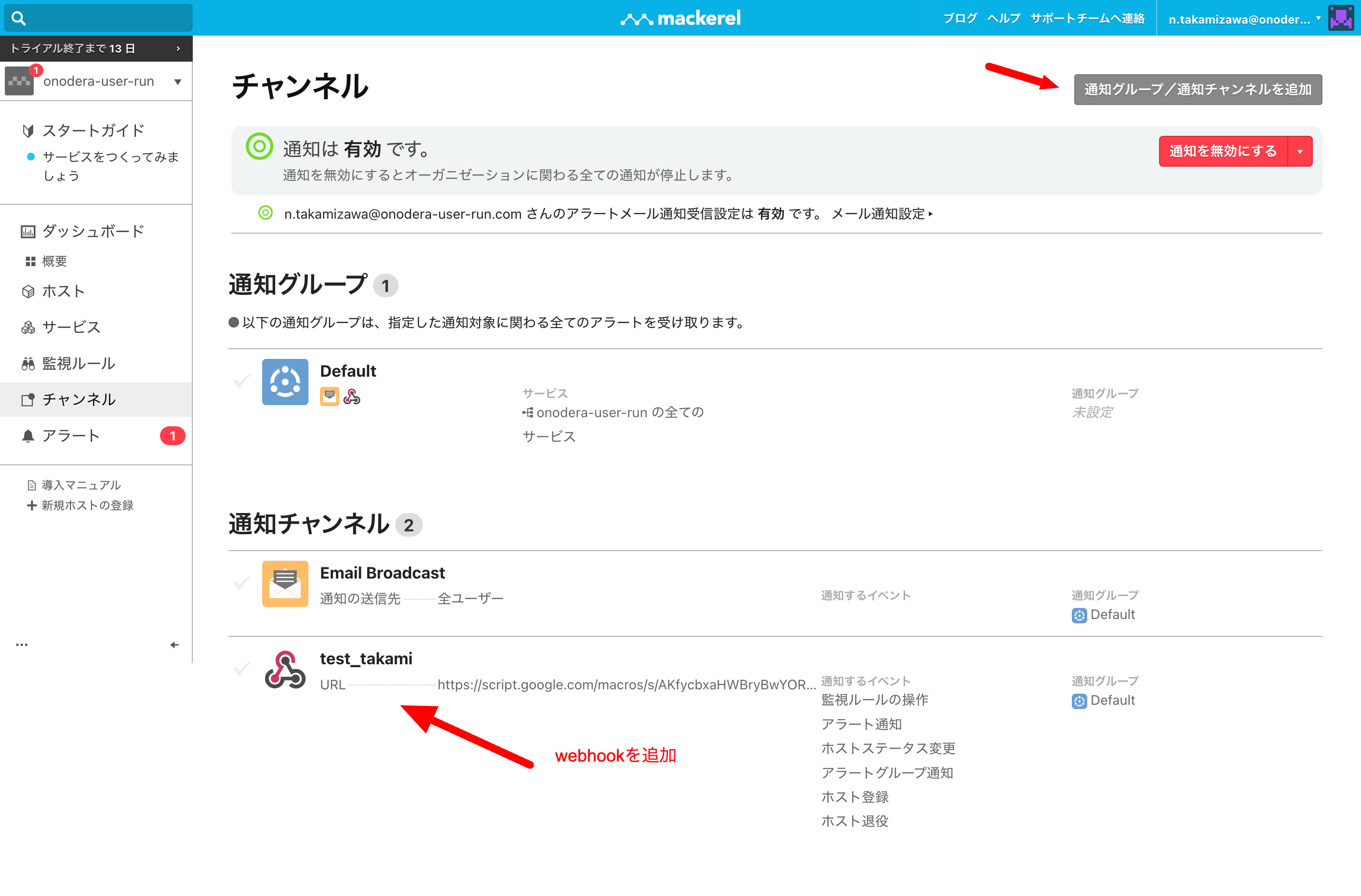Click the small webhook icon under Default
Viewport: 1361px width, 896px height.
pyautogui.click(x=352, y=396)
